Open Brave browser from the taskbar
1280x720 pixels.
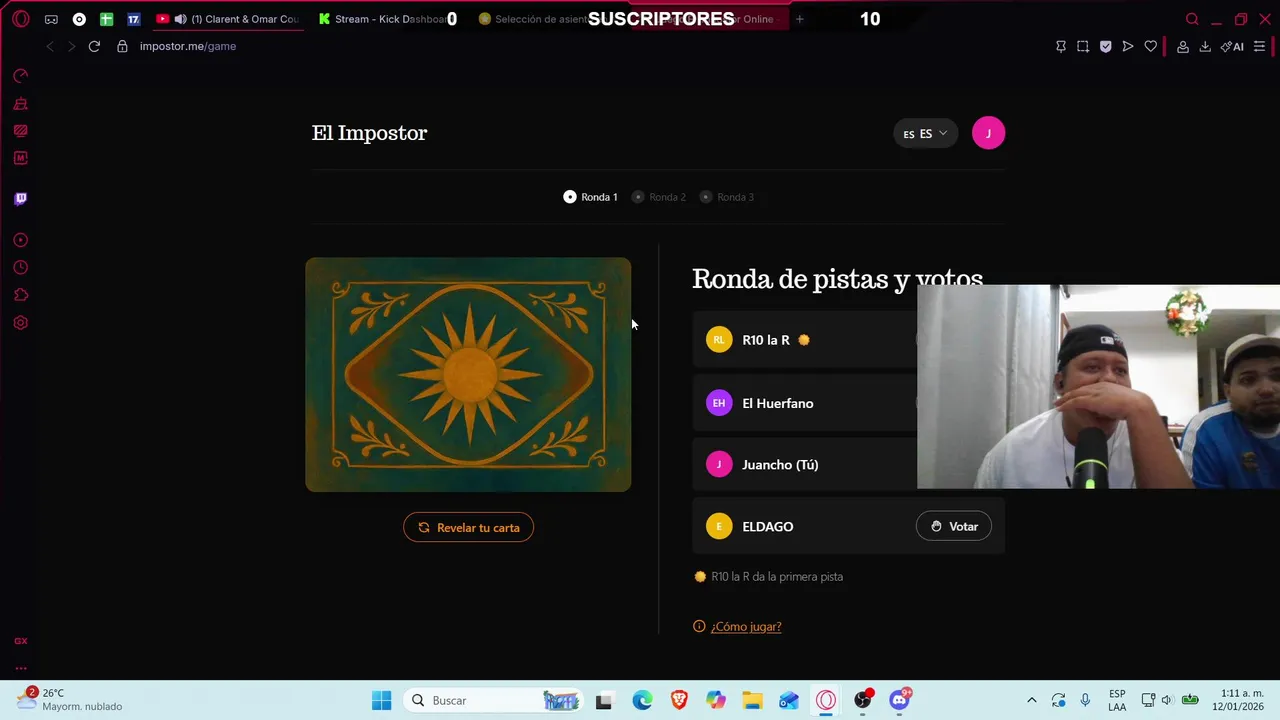(x=679, y=700)
